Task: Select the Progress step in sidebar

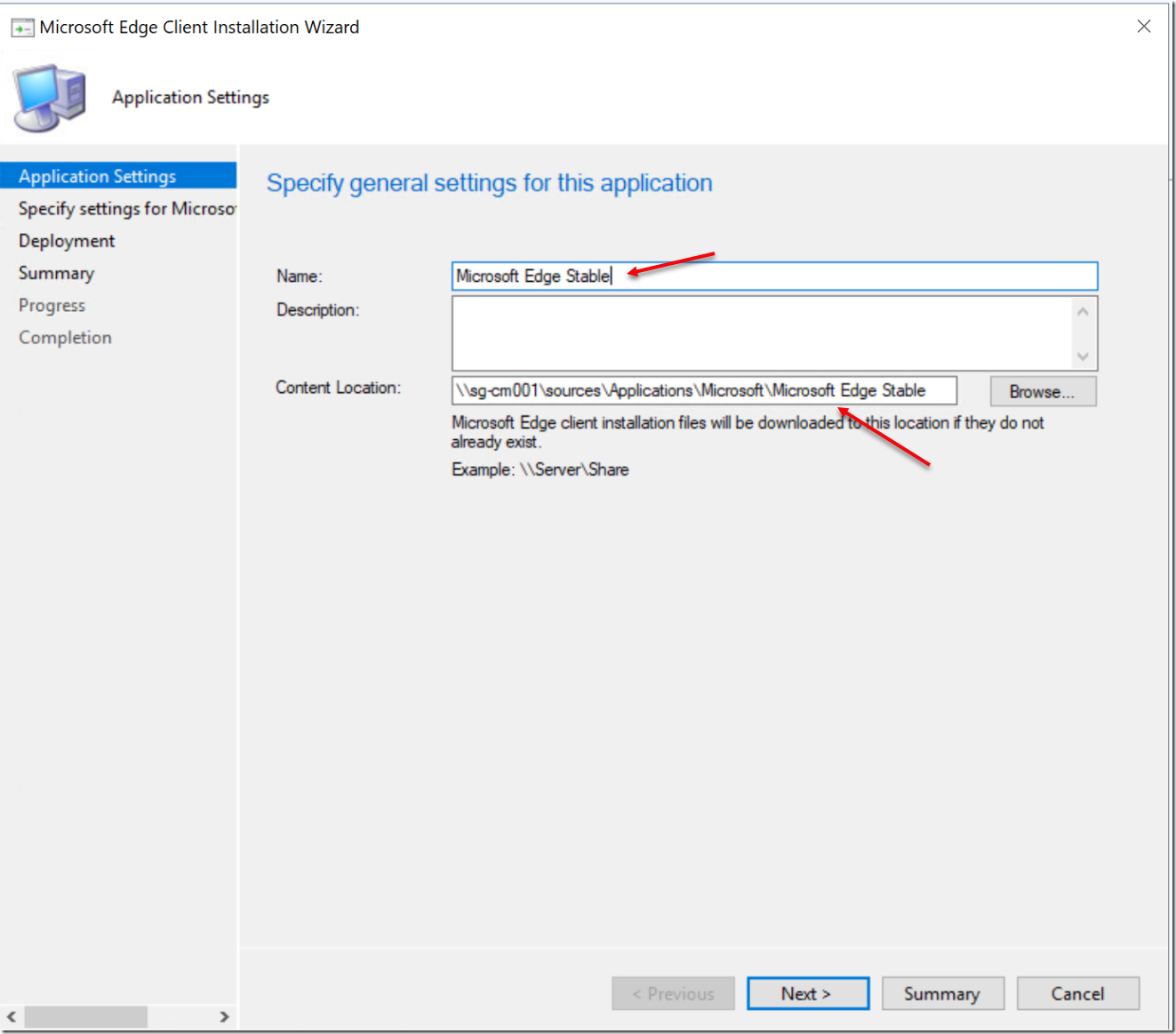Action: [52, 305]
